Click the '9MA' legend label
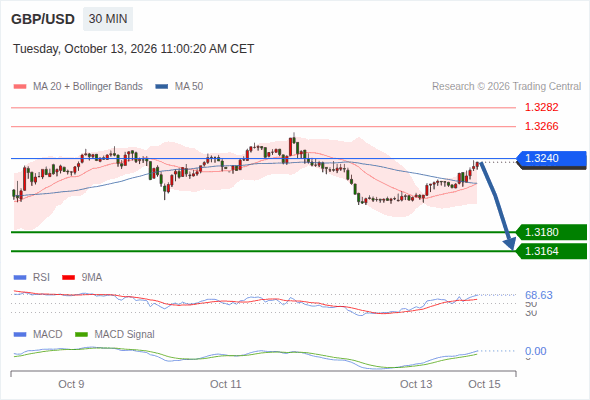590x400 pixels. click(x=92, y=278)
